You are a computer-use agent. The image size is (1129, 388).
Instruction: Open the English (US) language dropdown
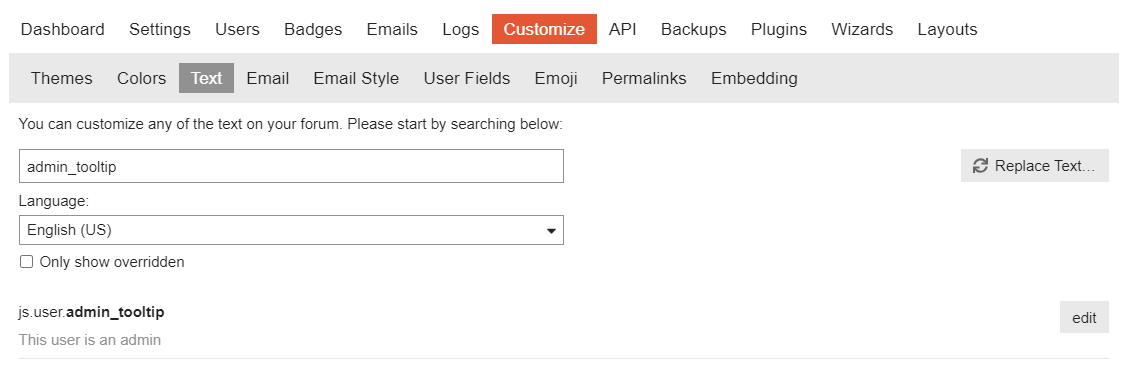pyautogui.click(x=291, y=230)
